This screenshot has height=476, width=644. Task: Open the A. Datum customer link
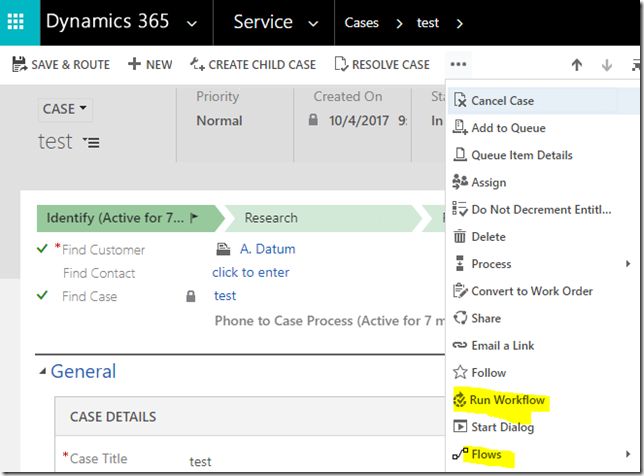pos(268,249)
